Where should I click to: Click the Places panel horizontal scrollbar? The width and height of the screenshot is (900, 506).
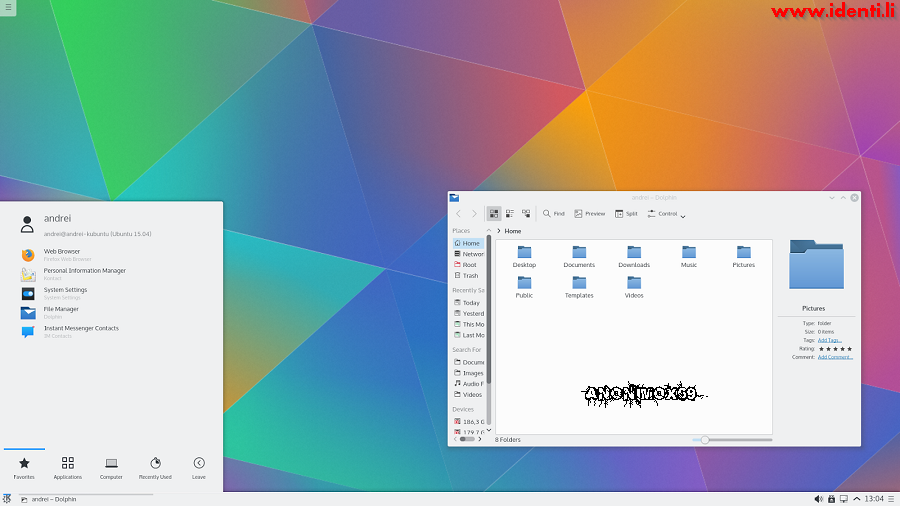coord(467,439)
